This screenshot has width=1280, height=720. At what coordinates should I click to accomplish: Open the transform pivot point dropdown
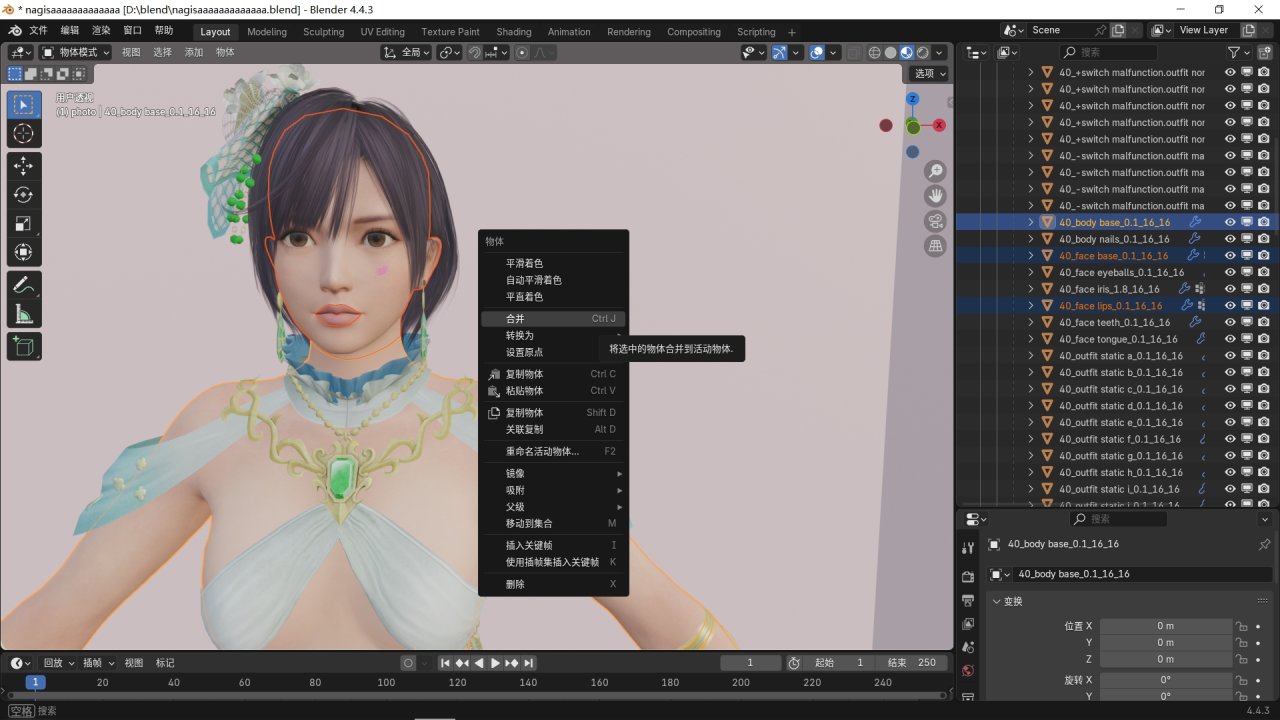pyautogui.click(x=450, y=52)
